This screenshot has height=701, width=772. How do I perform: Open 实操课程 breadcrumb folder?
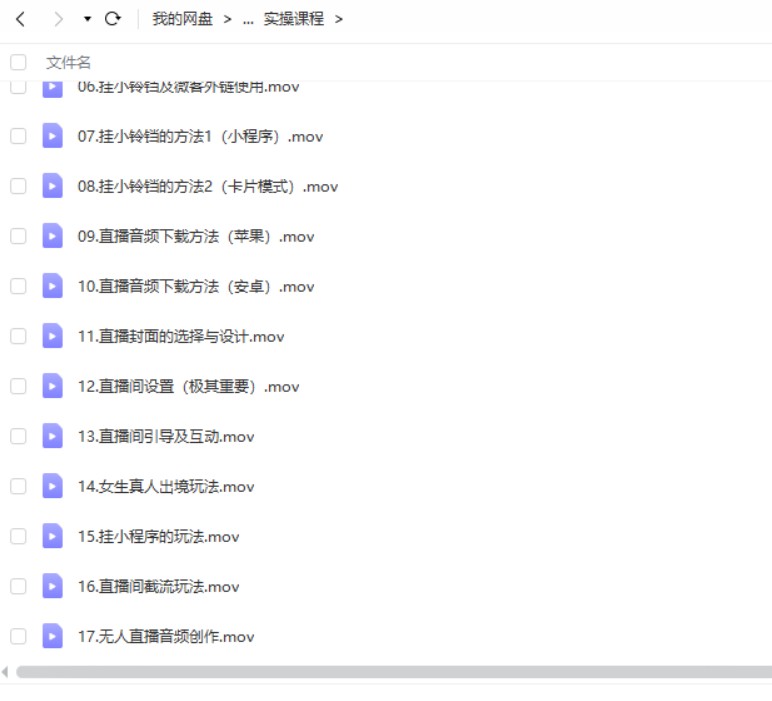[294, 19]
